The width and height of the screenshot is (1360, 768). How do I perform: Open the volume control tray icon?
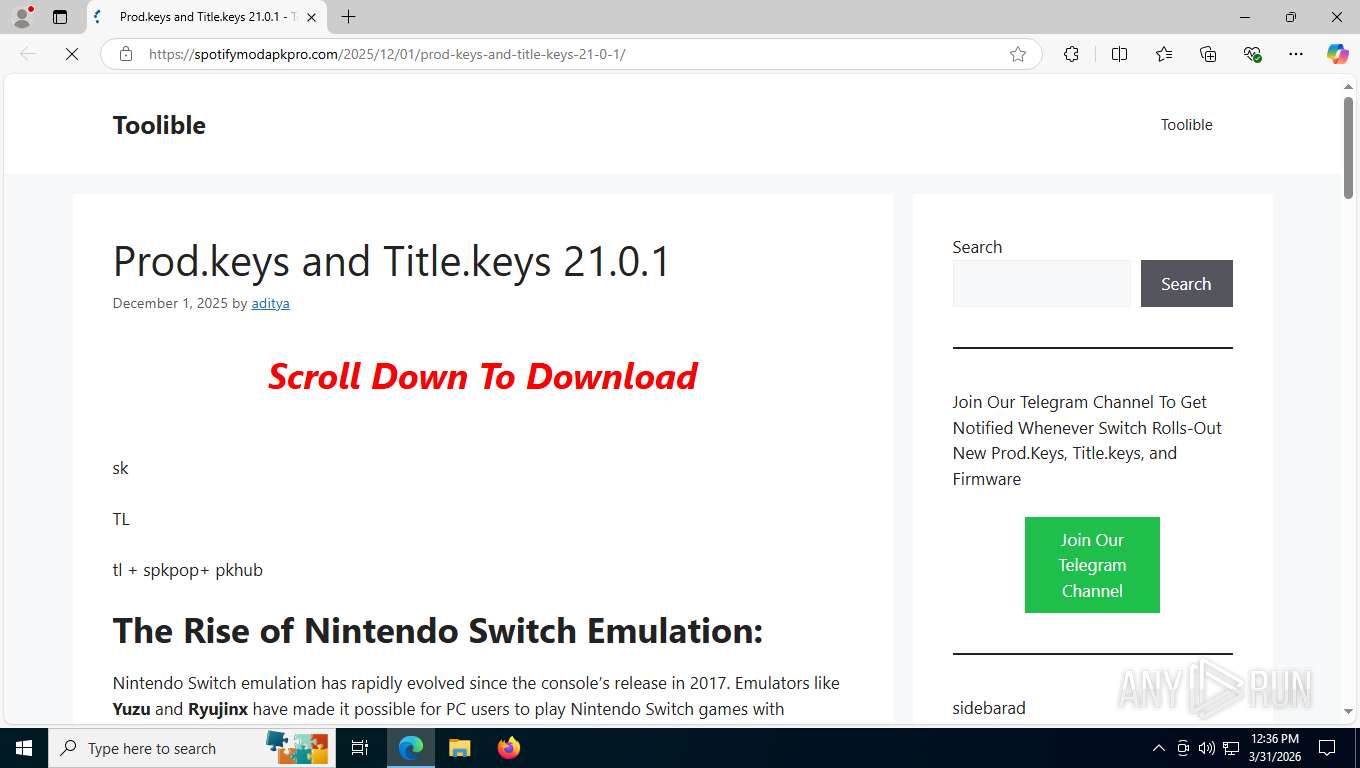click(1206, 748)
